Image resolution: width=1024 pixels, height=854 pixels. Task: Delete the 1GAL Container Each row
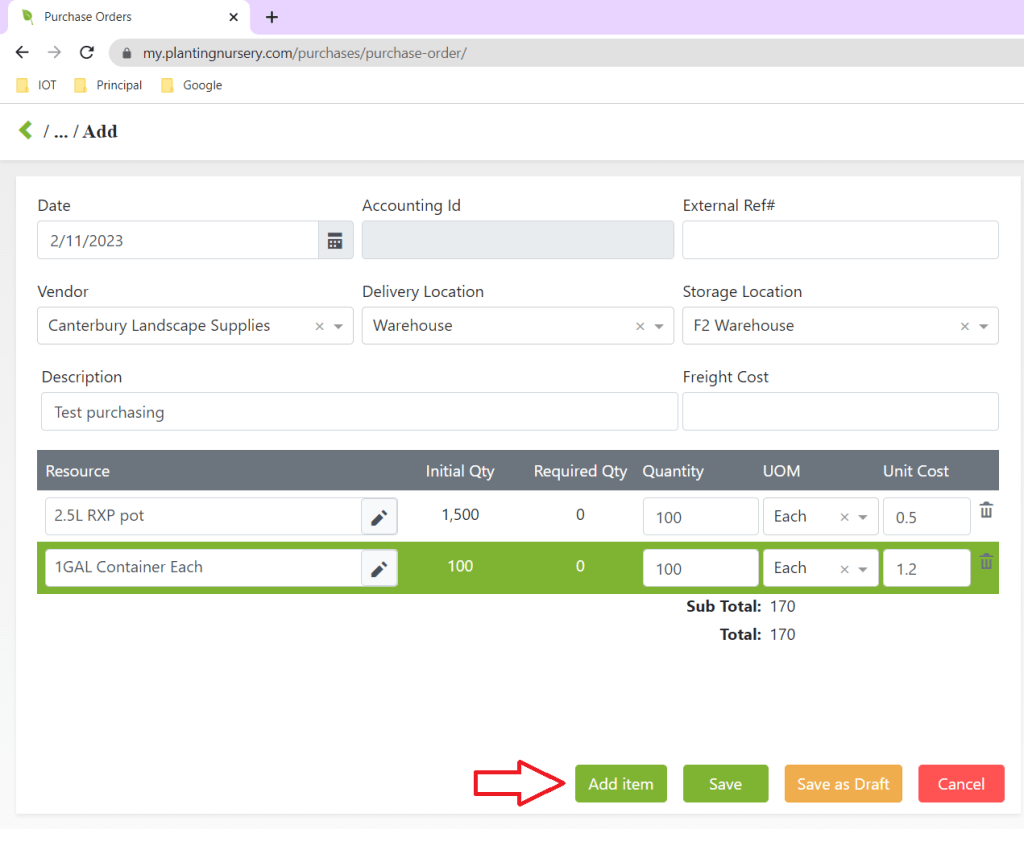[x=986, y=562]
